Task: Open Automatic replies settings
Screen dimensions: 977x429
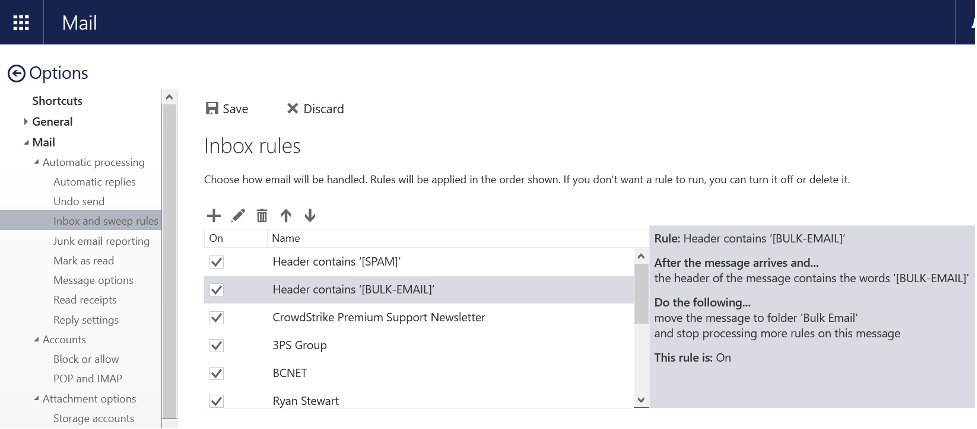Action: coord(94,182)
